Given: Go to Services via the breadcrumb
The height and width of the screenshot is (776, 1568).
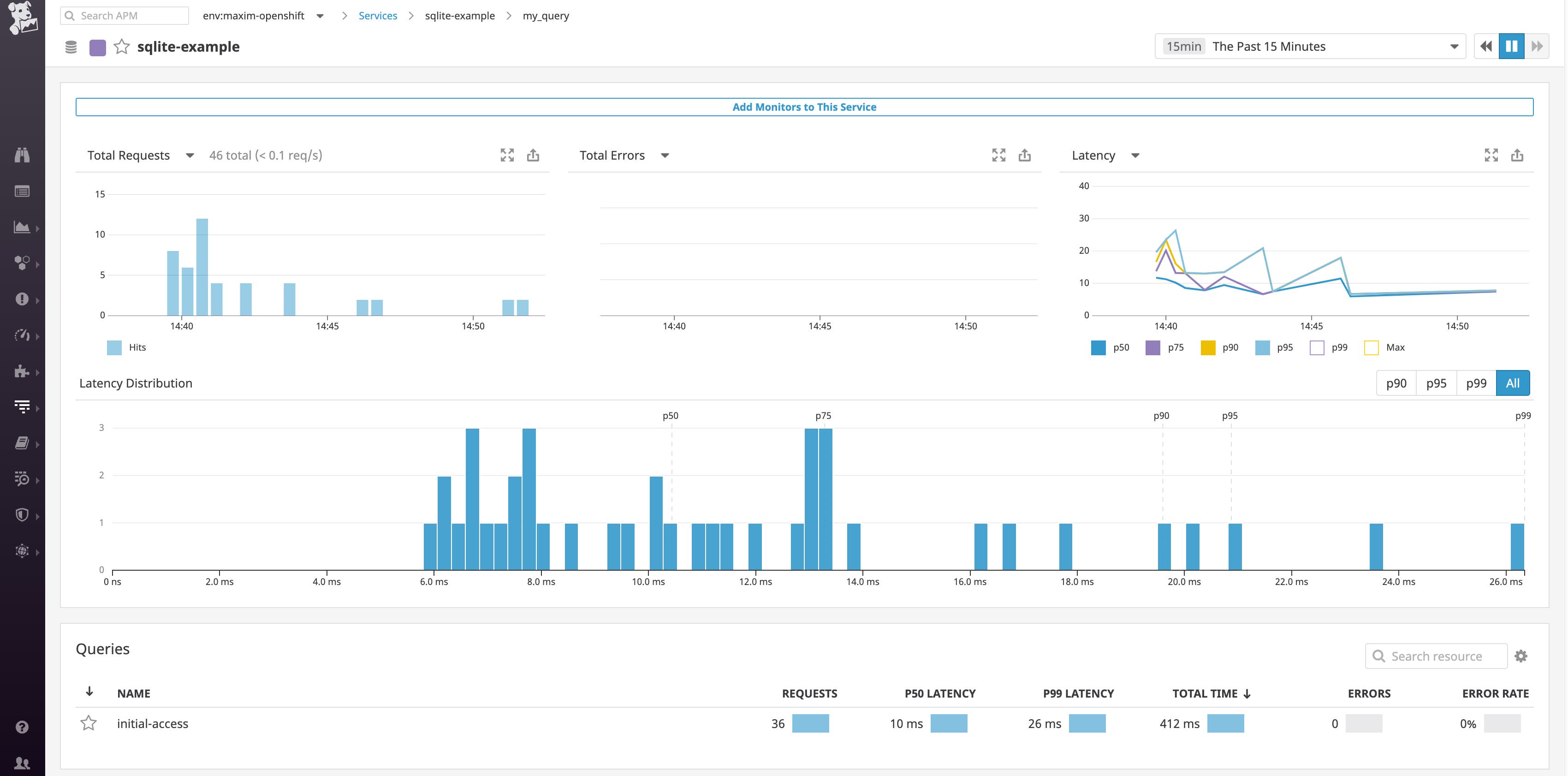Looking at the screenshot, I should click(377, 15).
